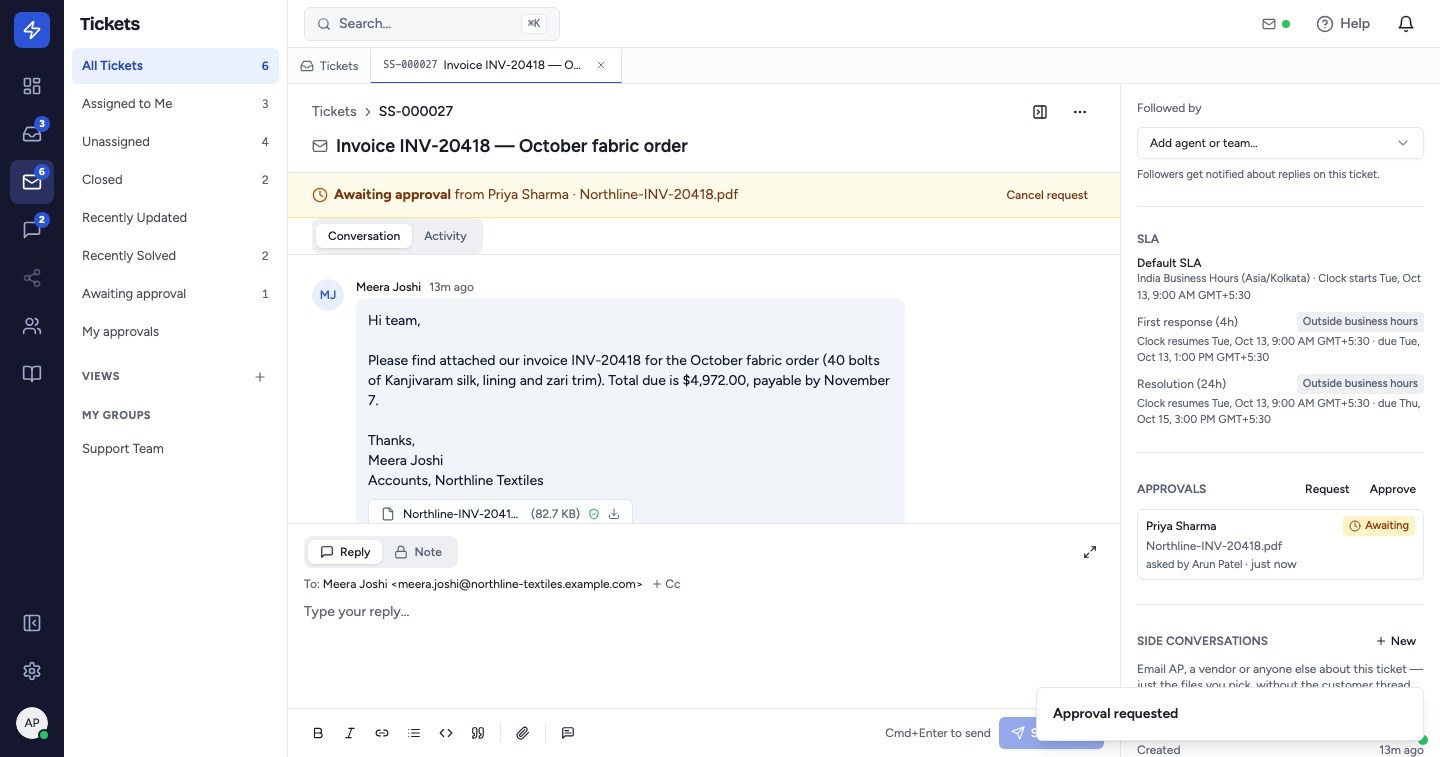Open the chat icon with badge 2
The height and width of the screenshot is (757, 1440).
32,230
